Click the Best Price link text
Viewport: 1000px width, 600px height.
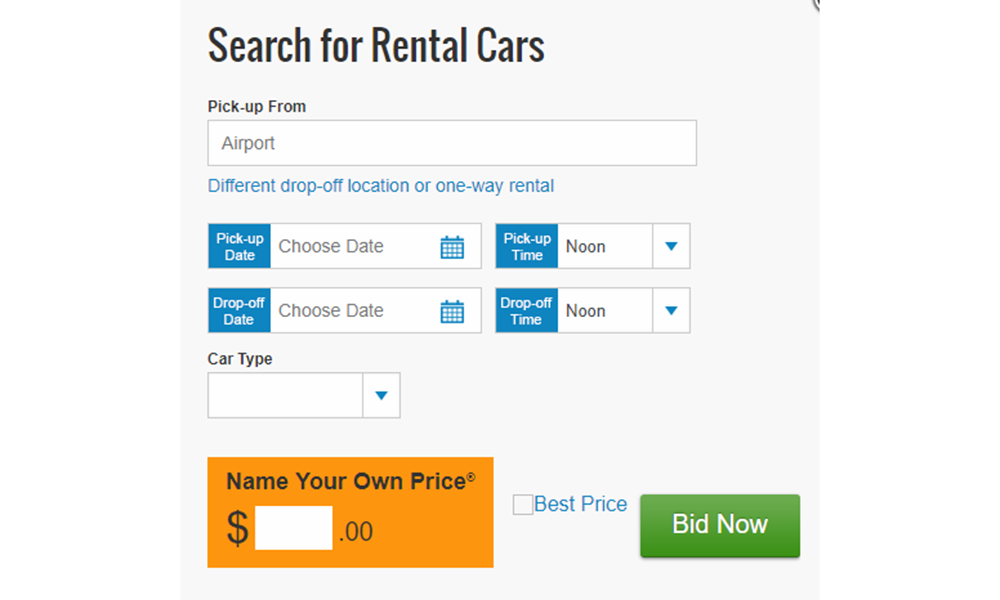click(x=580, y=504)
